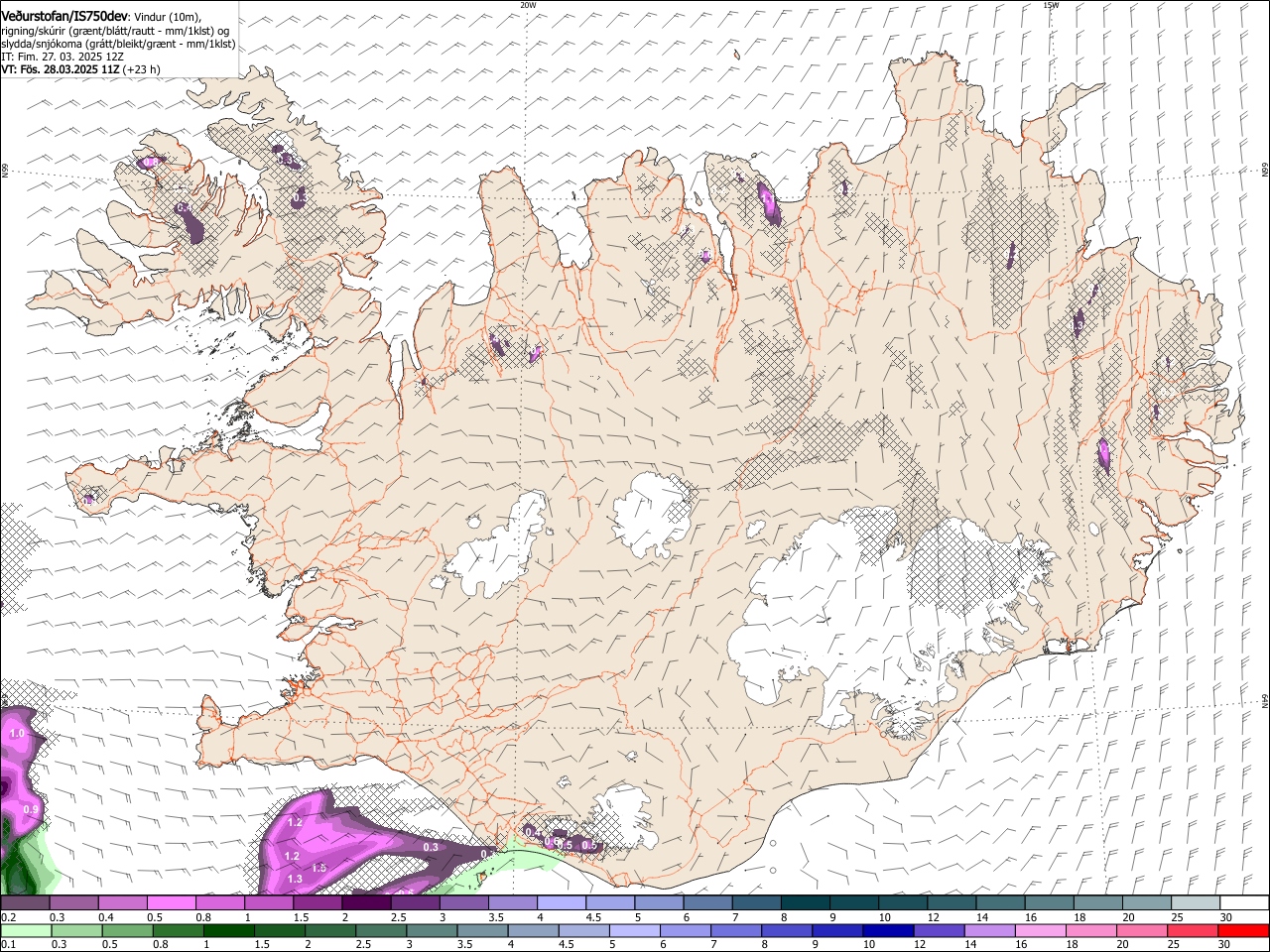
Task: Click the white upper swatch labeled 30
Action: 1245,902
